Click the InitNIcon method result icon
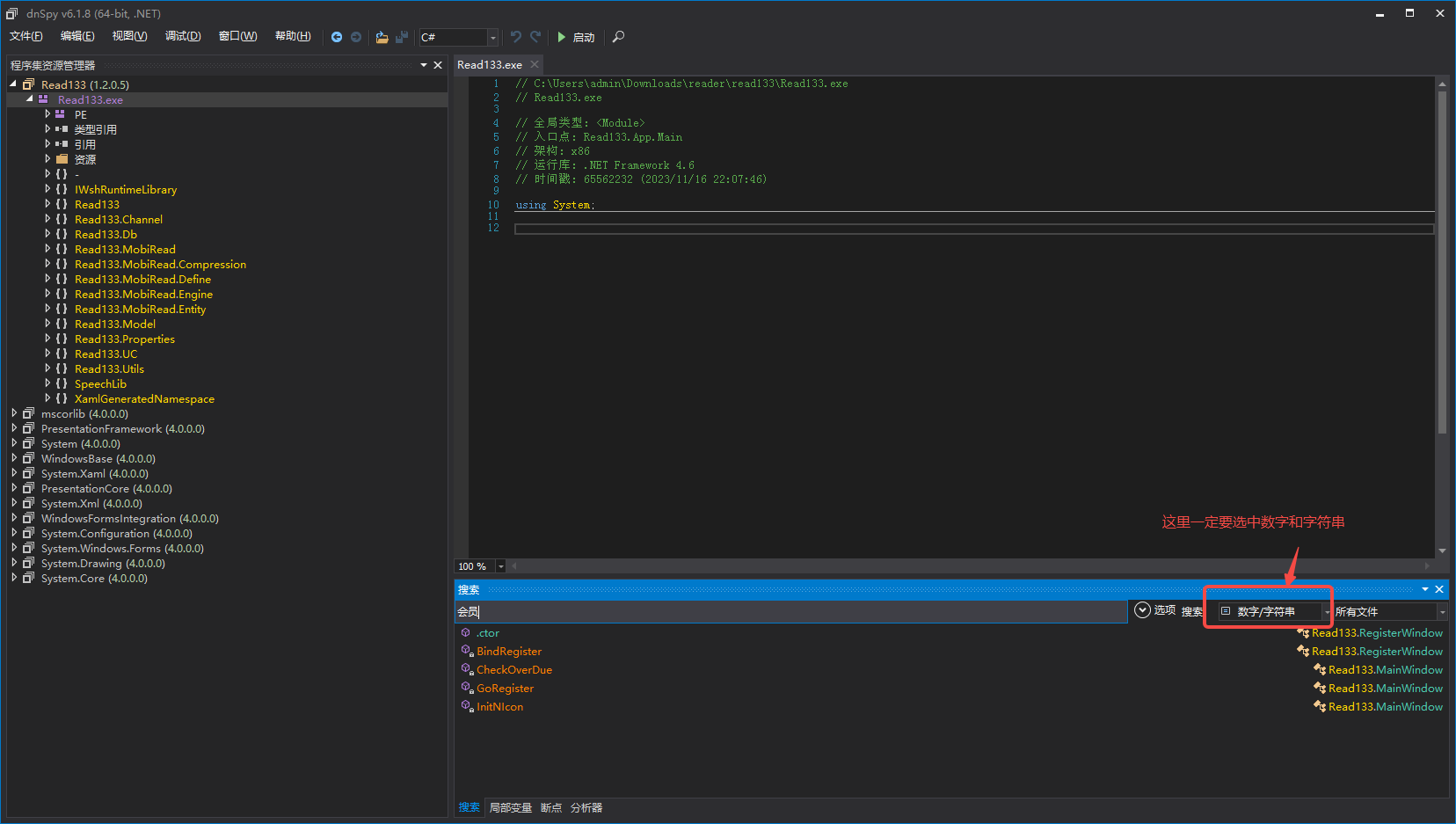 click(467, 706)
